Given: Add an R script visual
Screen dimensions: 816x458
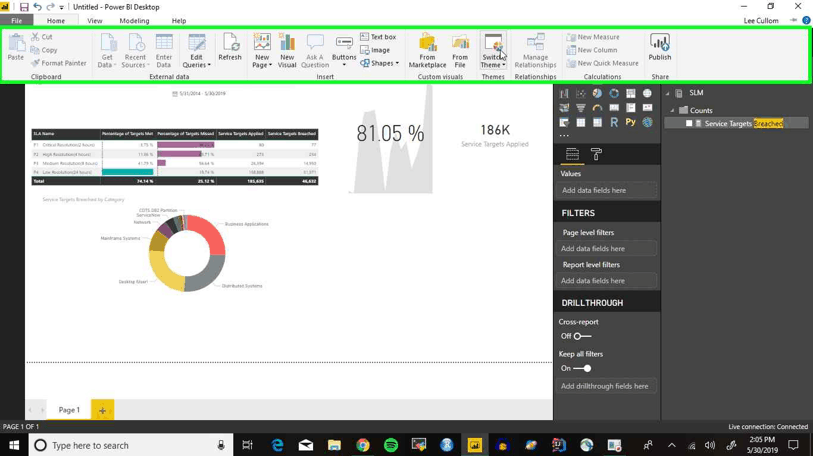Looking at the screenshot, I should pos(614,122).
